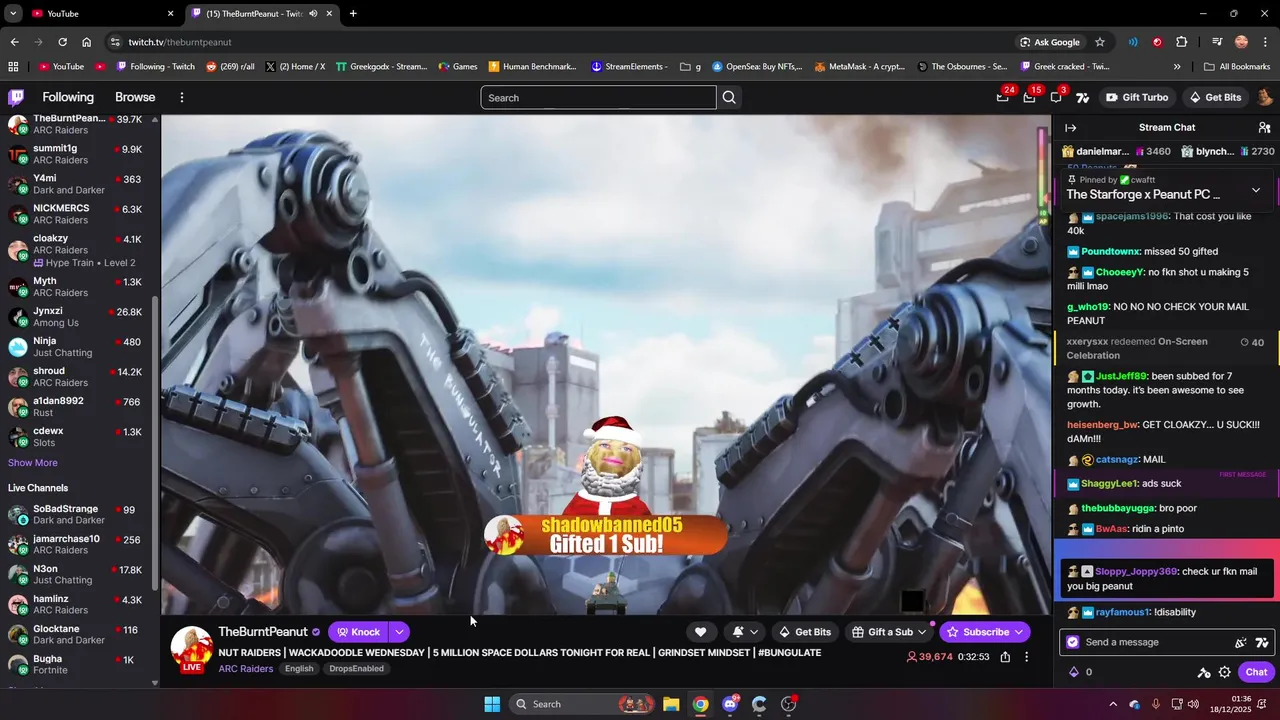Image resolution: width=1280 pixels, height=720 pixels.
Task: Show hidden system tray icons
Action: (x=1112, y=704)
